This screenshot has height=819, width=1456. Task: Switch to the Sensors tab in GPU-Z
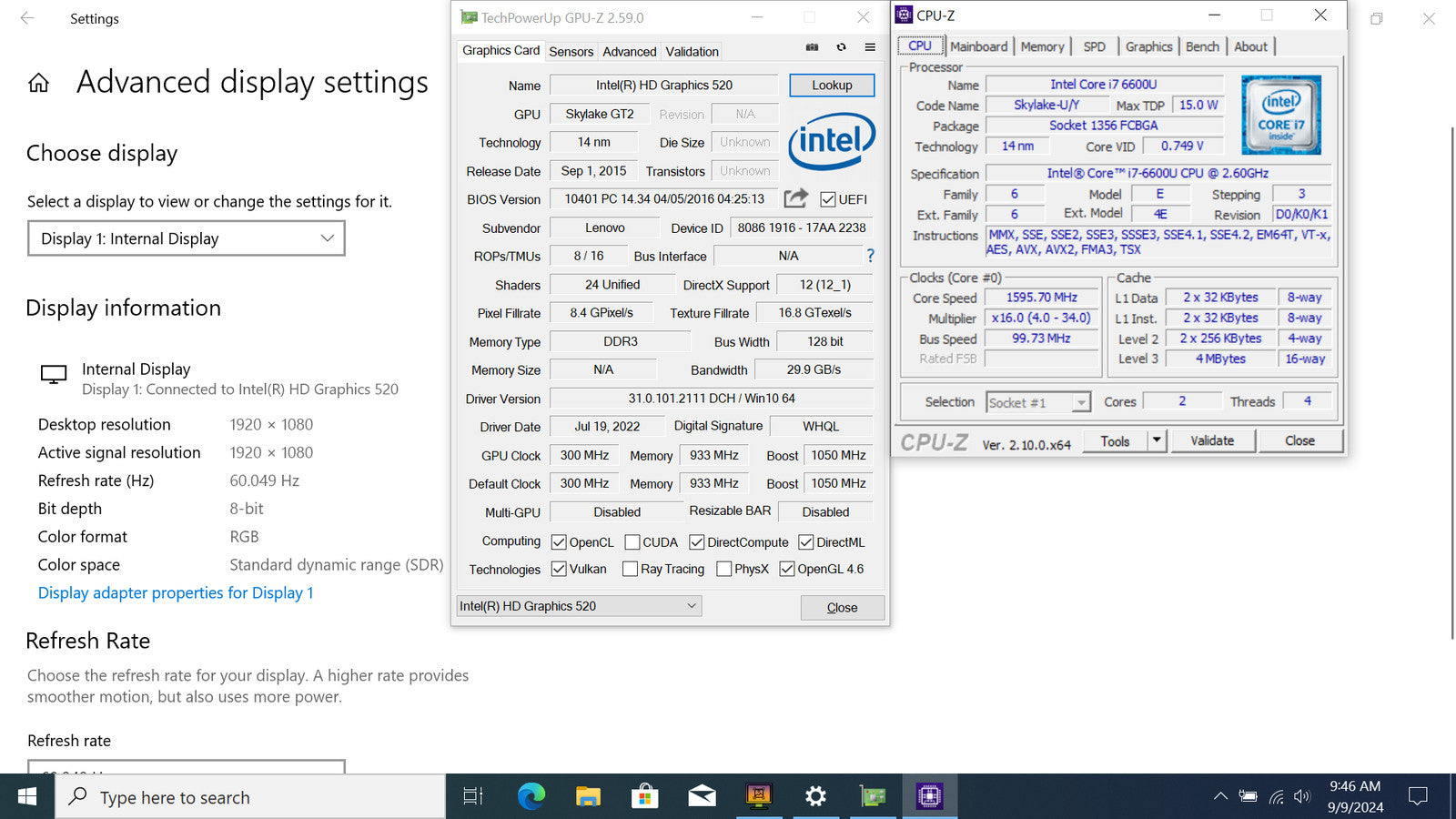[571, 52]
